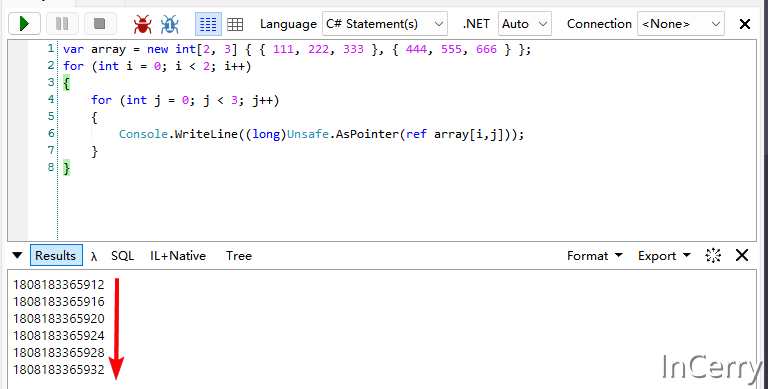This screenshot has height=389, width=768.
Task: Click the highlighted opening brace on line 3
Action: [x=67, y=83]
